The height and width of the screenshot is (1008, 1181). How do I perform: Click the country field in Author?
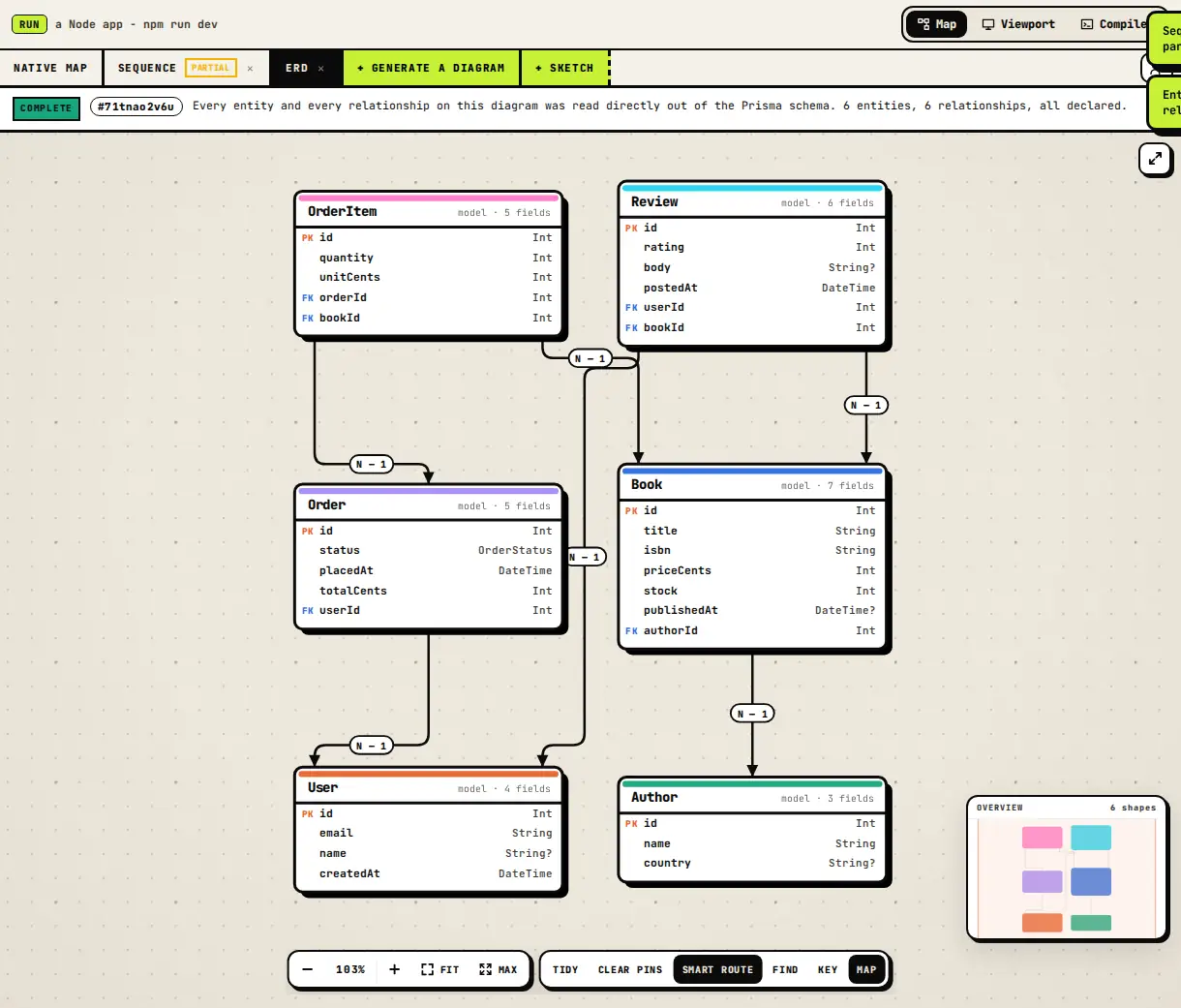tap(752, 863)
